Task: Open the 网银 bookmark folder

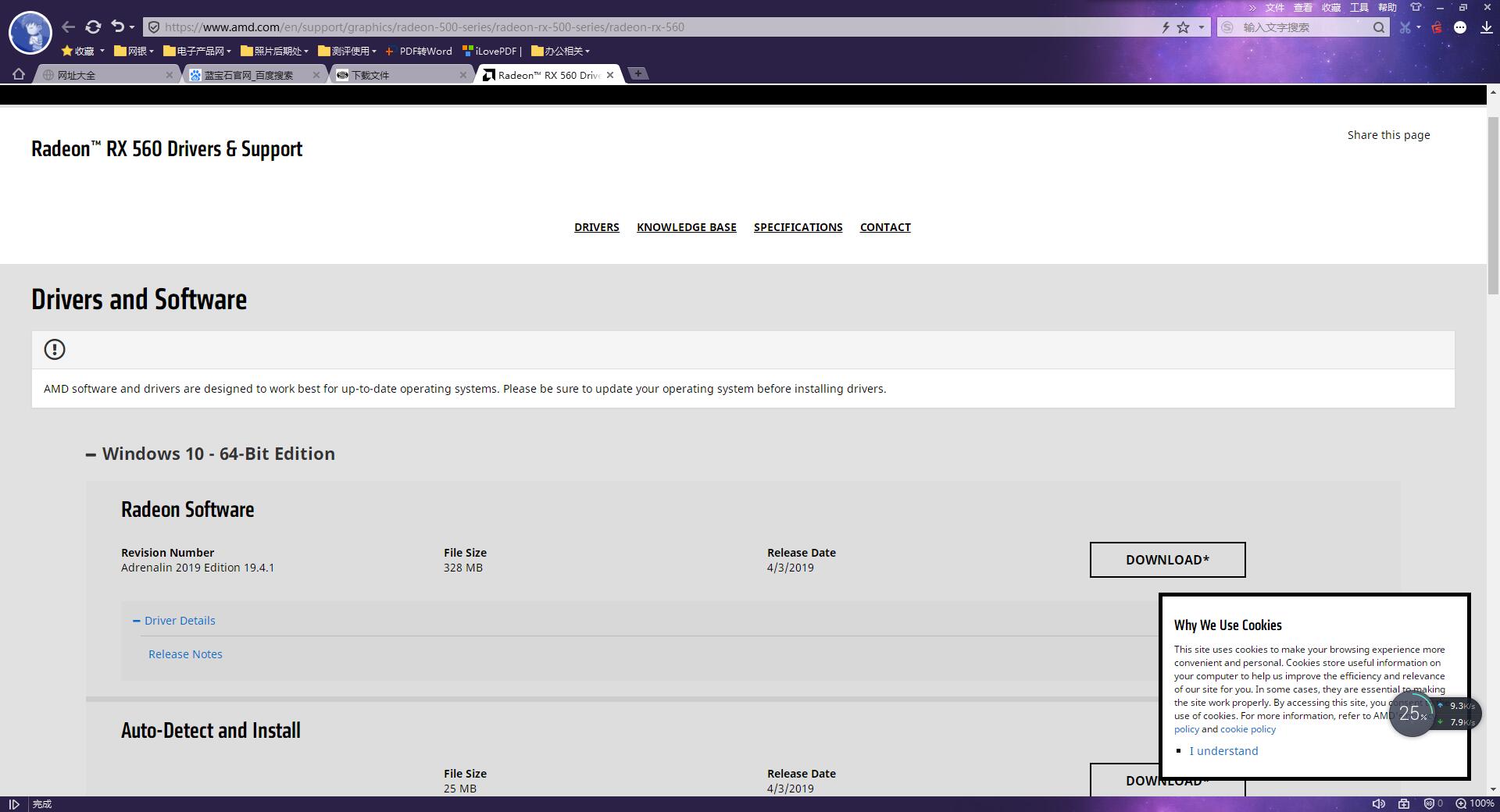Action: click(x=134, y=52)
